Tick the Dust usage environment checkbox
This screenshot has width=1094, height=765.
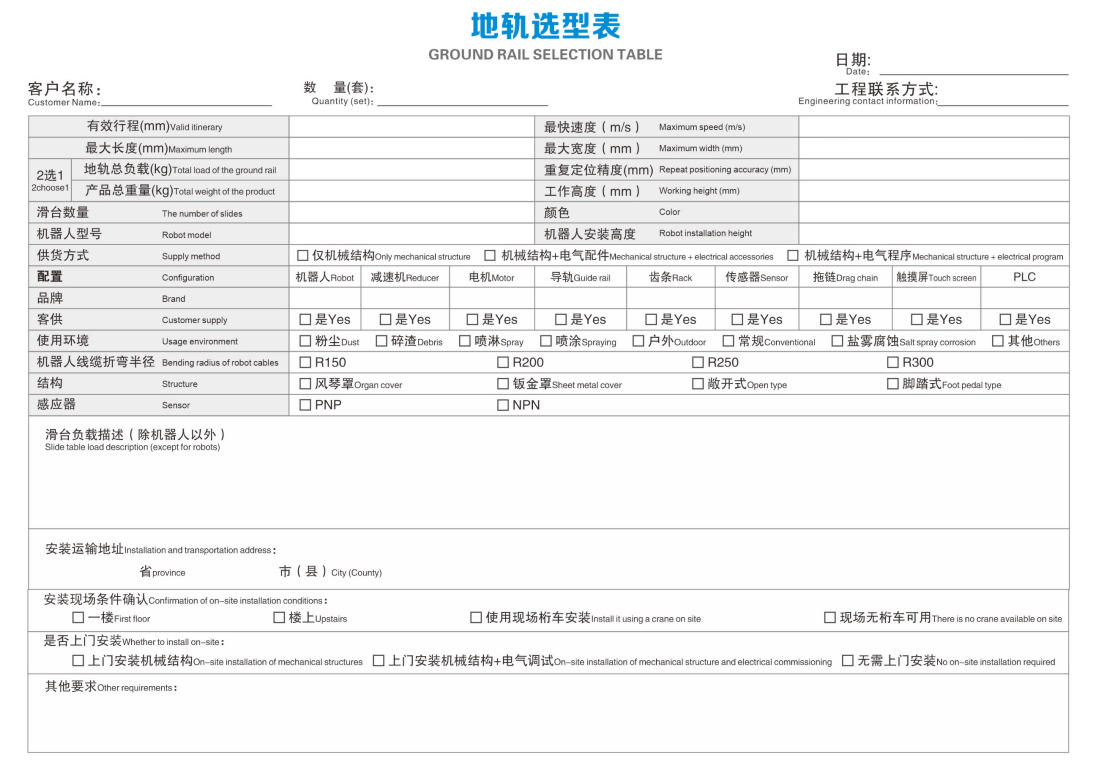(306, 341)
